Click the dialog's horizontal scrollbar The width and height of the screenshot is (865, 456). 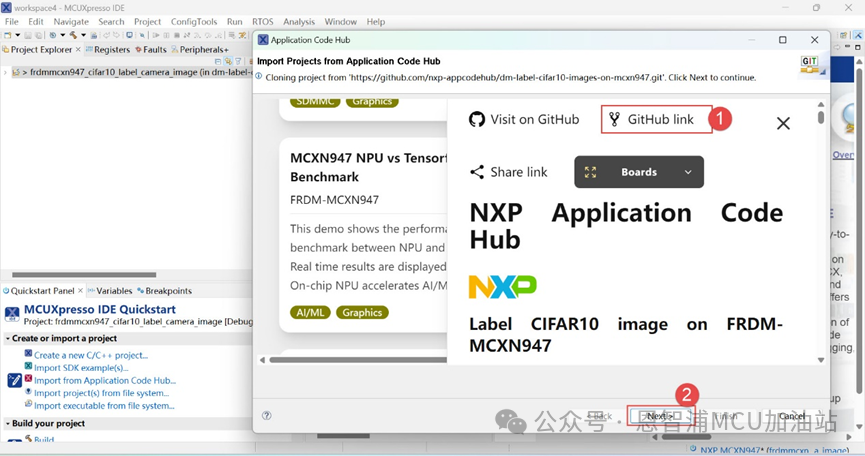click(359, 360)
